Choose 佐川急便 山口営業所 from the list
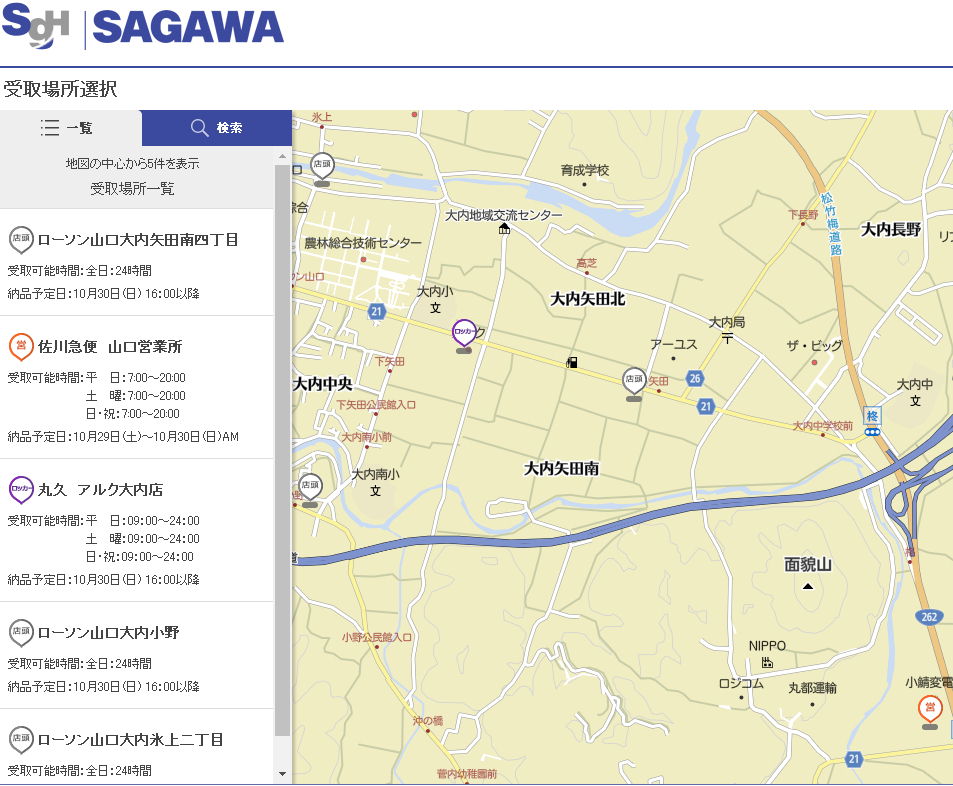The height and width of the screenshot is (786, 953). (110, 347)
